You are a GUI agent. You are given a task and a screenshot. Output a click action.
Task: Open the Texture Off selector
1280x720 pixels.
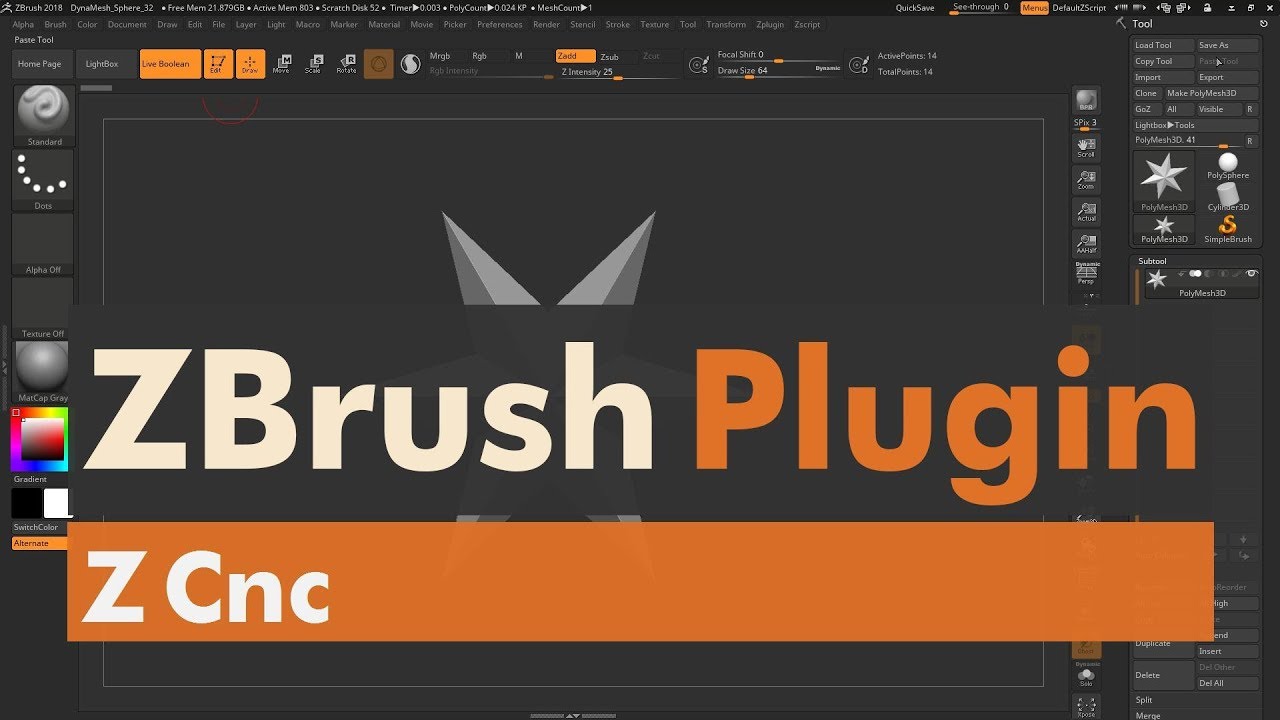[x=43, y=308]
